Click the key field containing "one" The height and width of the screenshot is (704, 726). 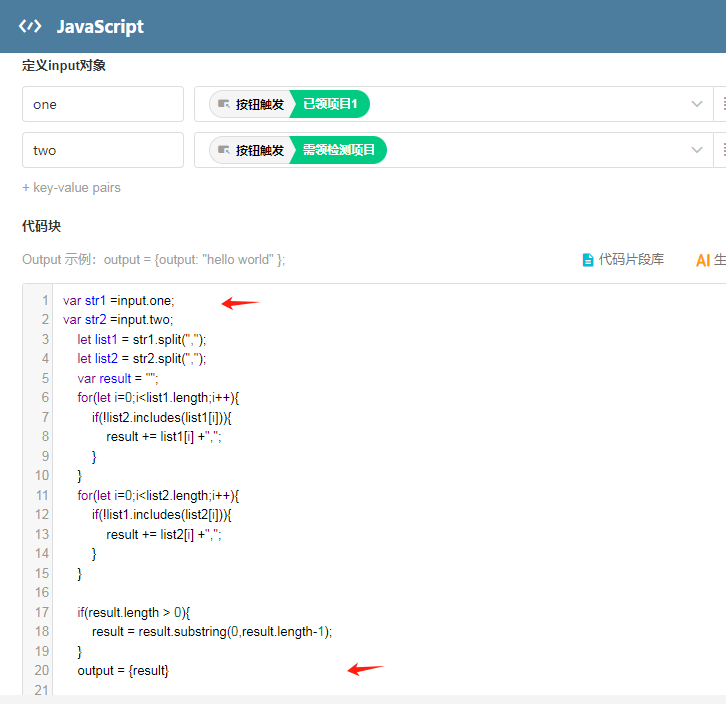(x=103, y=104)
